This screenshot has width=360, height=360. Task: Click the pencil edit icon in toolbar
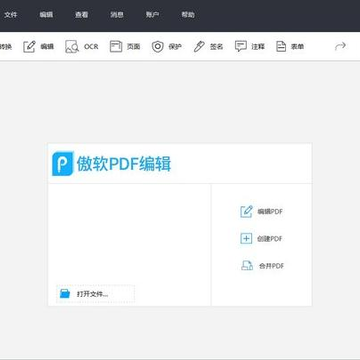tap(29, 46)
